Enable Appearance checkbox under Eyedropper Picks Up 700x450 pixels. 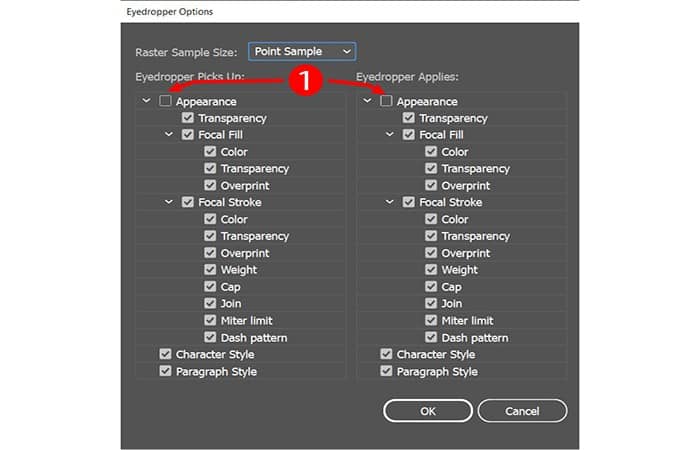coord(165,101)
